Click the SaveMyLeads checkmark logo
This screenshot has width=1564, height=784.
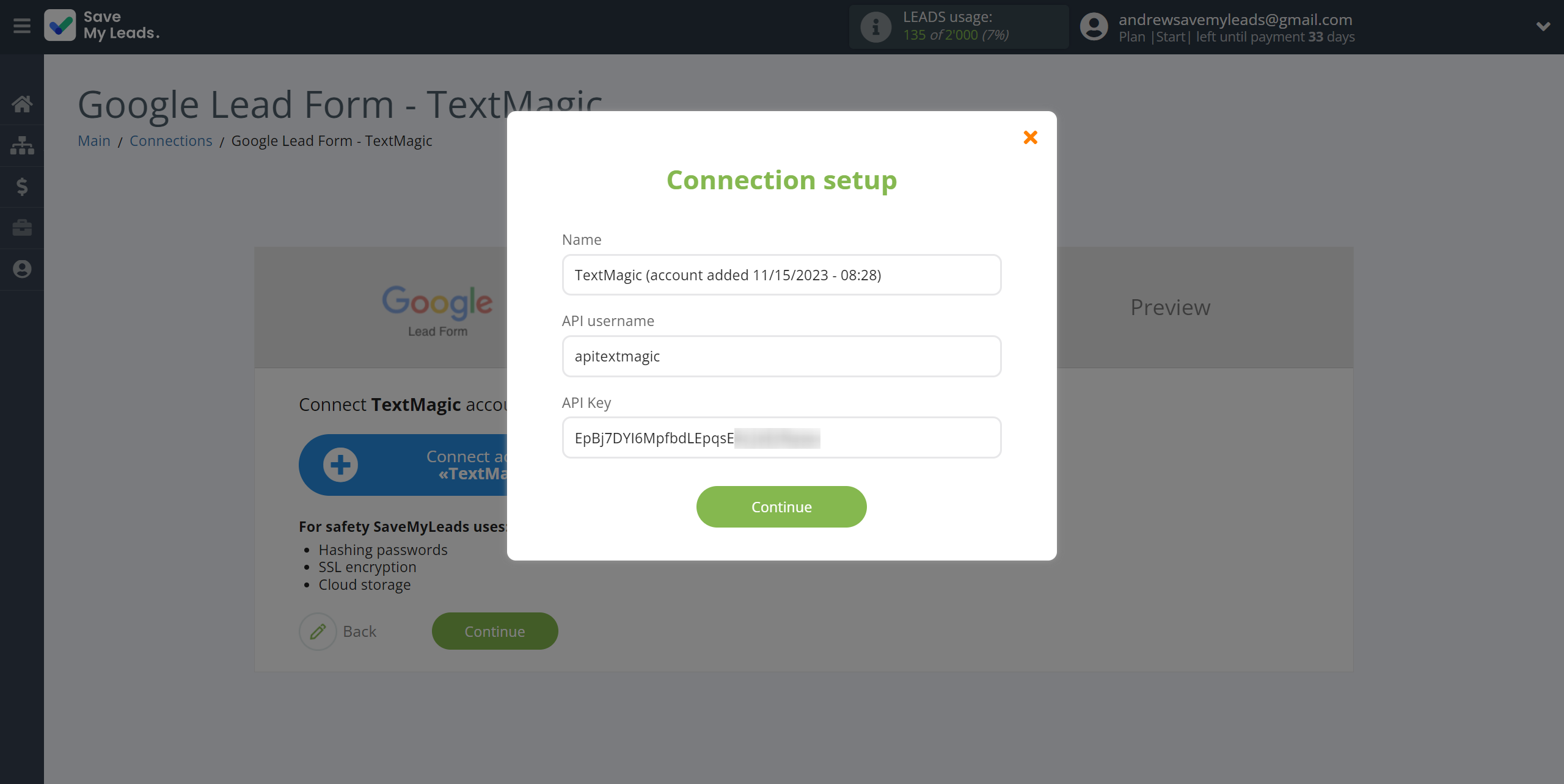click(60, 26)
